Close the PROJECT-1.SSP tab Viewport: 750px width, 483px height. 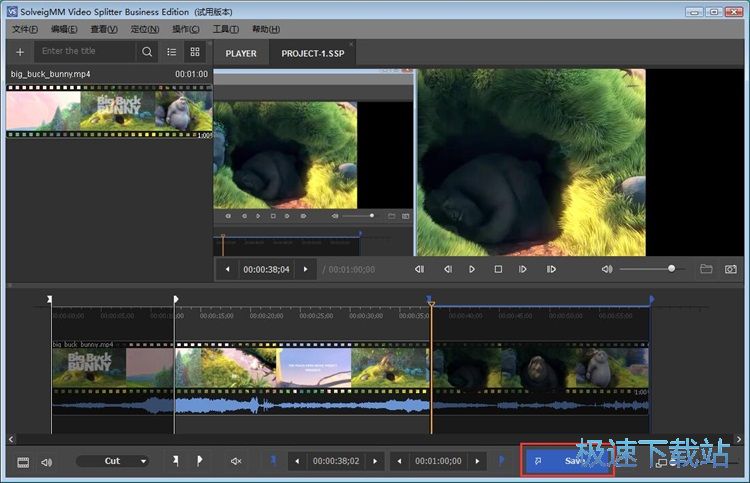(x=351, y=44)
